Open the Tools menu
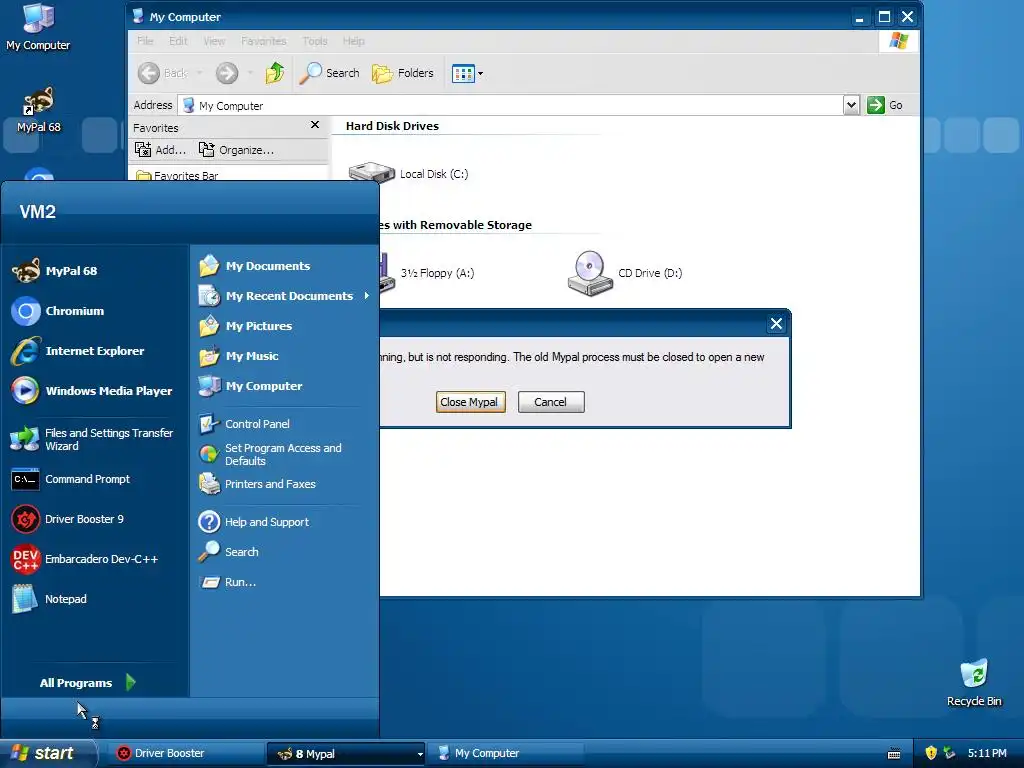 tap(315, 41)
